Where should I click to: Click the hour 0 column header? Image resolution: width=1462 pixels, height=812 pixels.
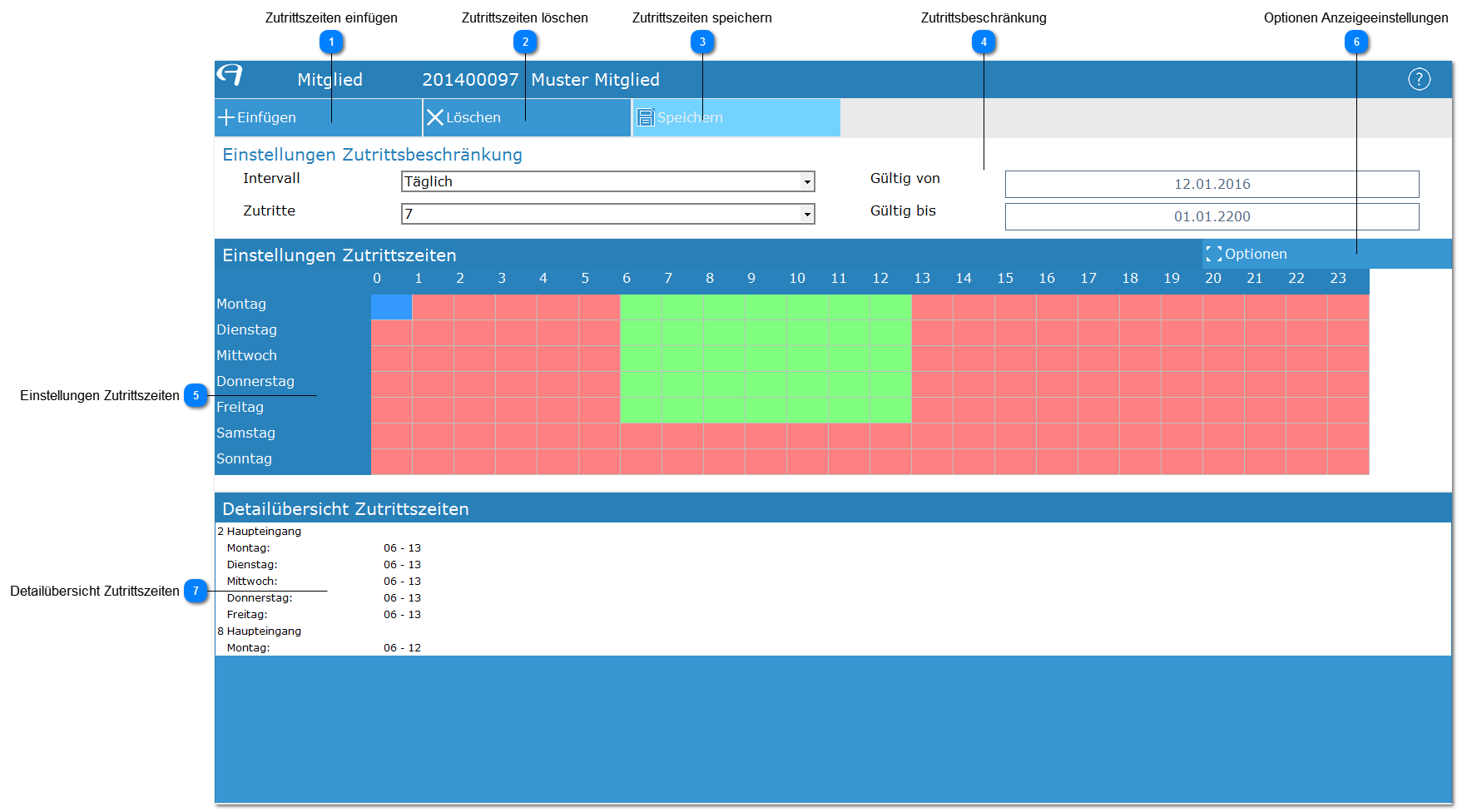pos(377,279)
